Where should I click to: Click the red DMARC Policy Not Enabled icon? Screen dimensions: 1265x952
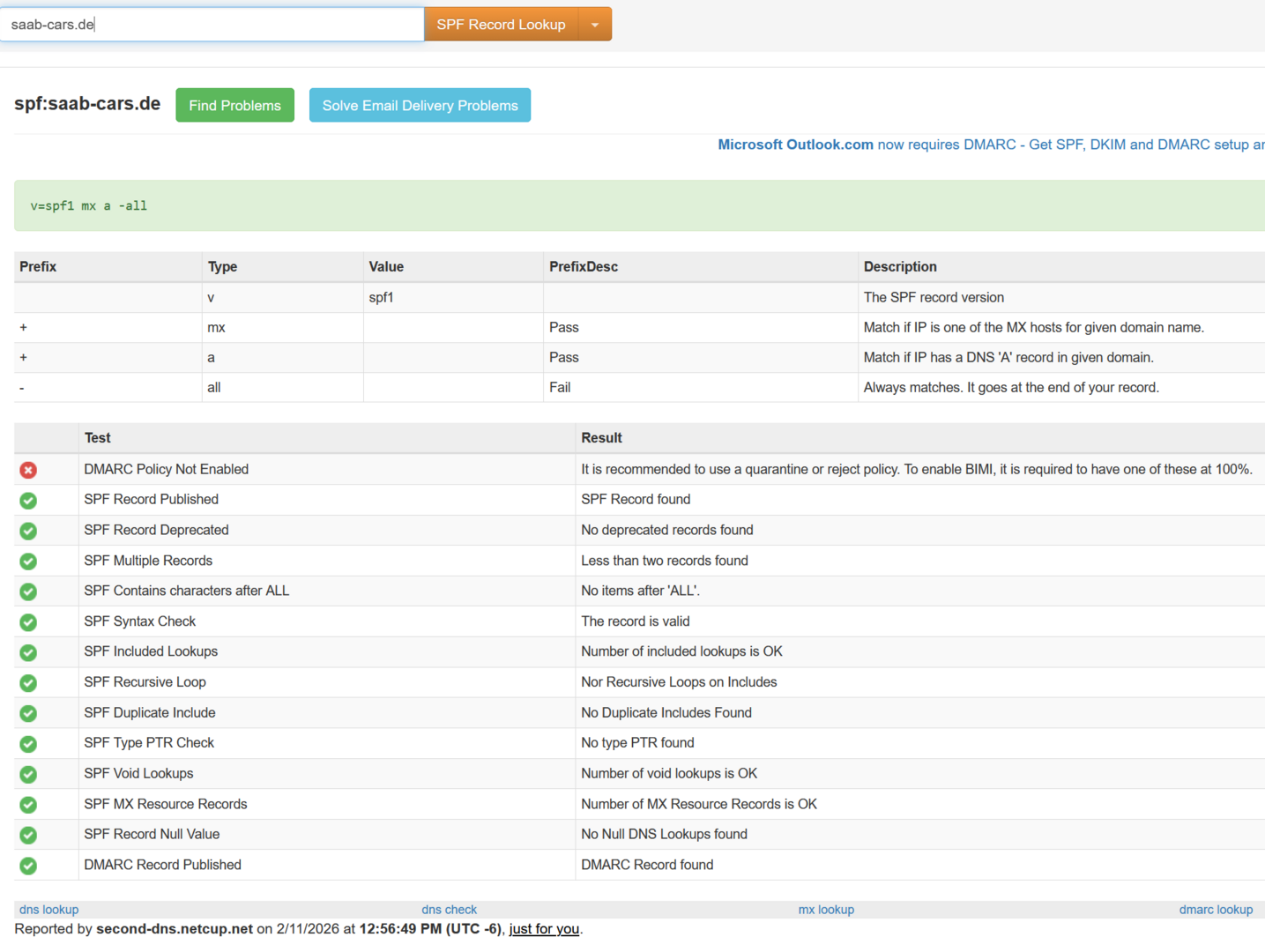(x=28, y=470)
